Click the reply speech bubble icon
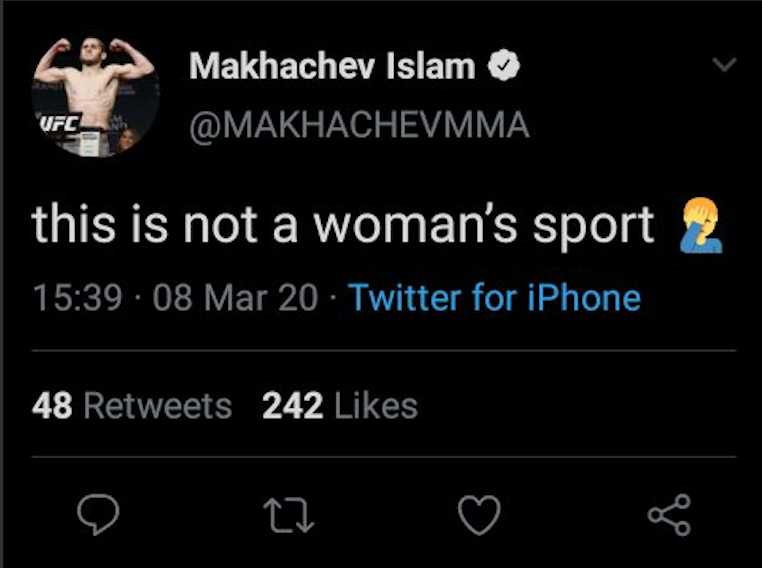This screenshot has height=568, width=762. click(x=98, y=515)
